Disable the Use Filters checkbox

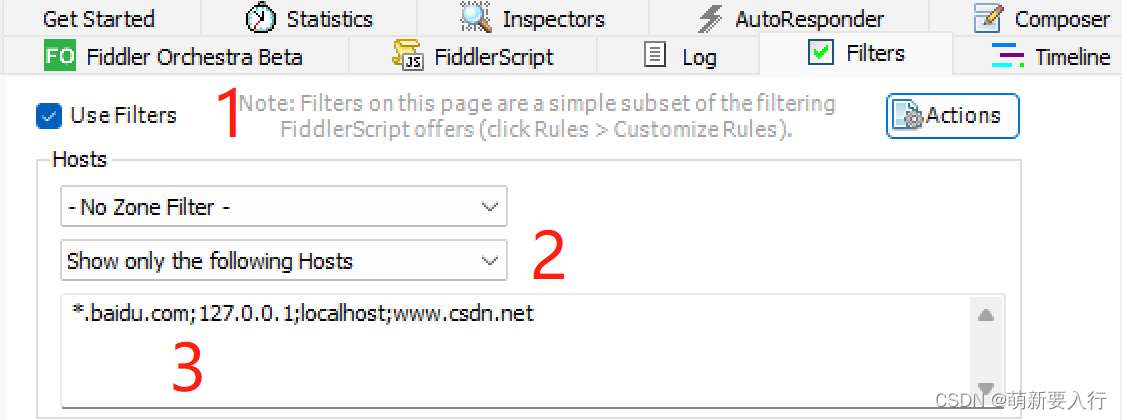[49, 116]
